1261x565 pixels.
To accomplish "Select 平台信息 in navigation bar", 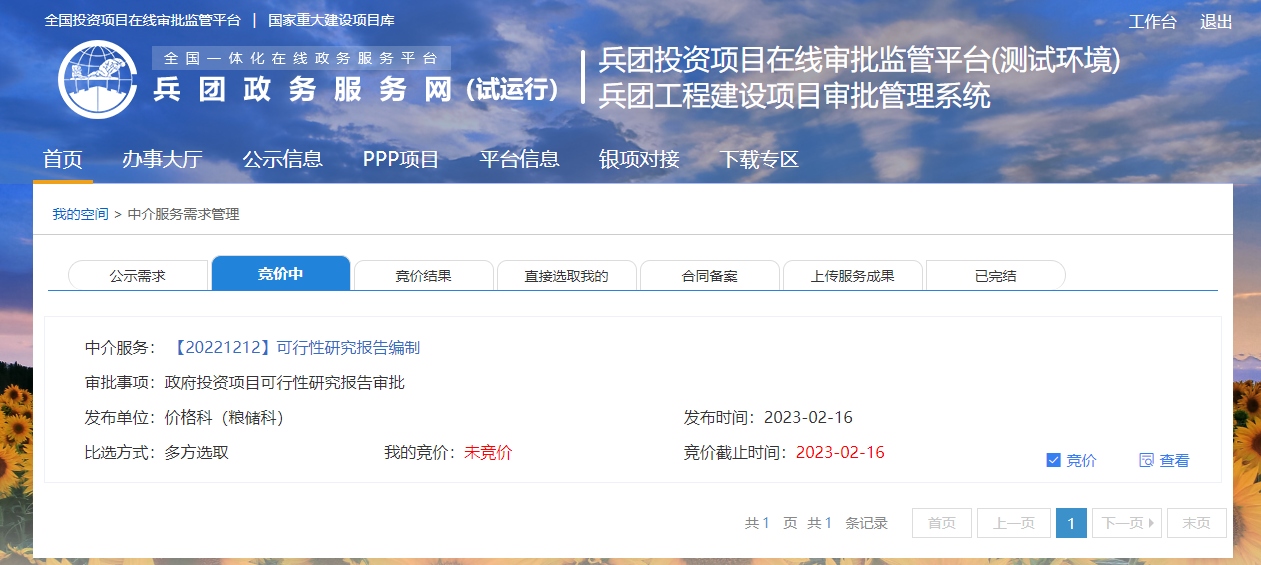I will click(x=519, y=159).
